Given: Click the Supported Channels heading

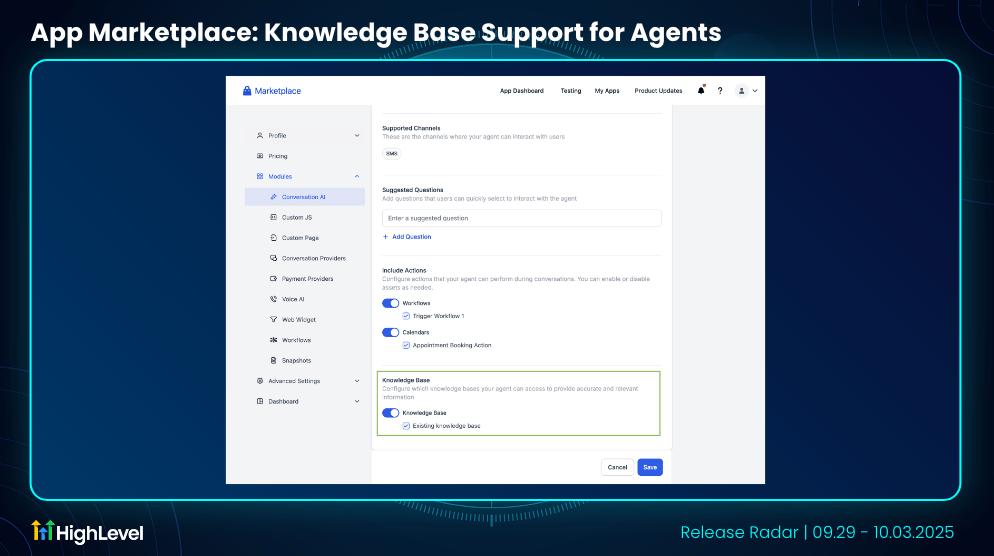Looking at the screenshot, I should (411, 128).
